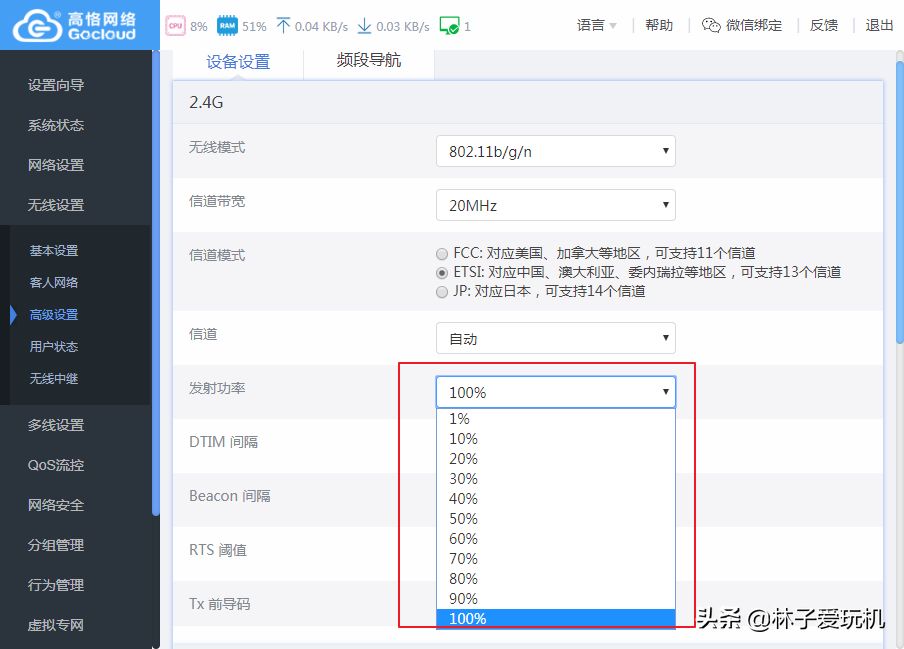Screen dimensions: 904x649
Task: Choose 10% transmit power option
Action: (x=556, y=439)
